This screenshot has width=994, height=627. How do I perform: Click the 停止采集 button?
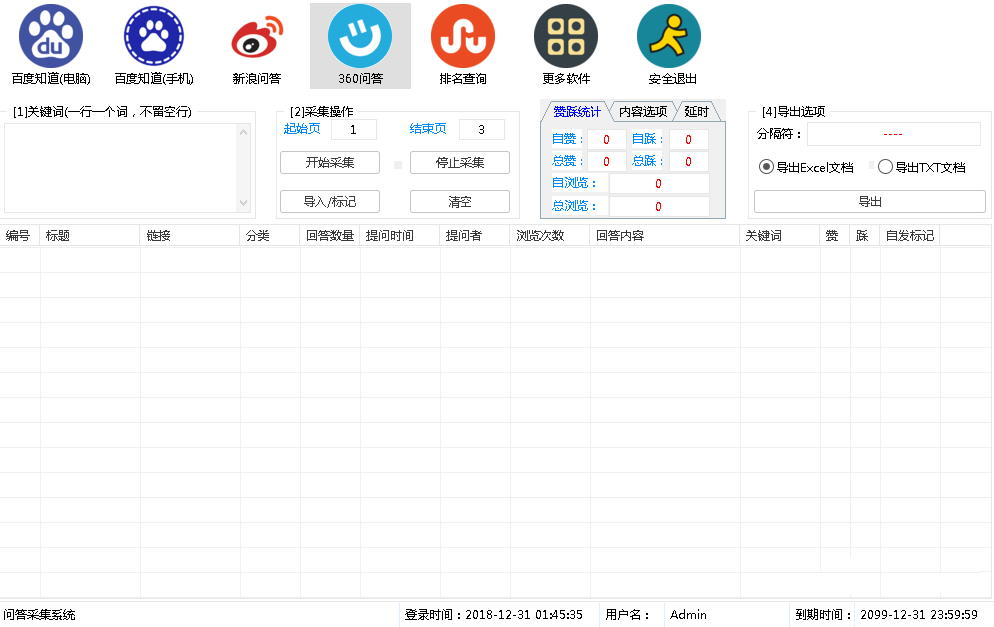tap(460, 162)
